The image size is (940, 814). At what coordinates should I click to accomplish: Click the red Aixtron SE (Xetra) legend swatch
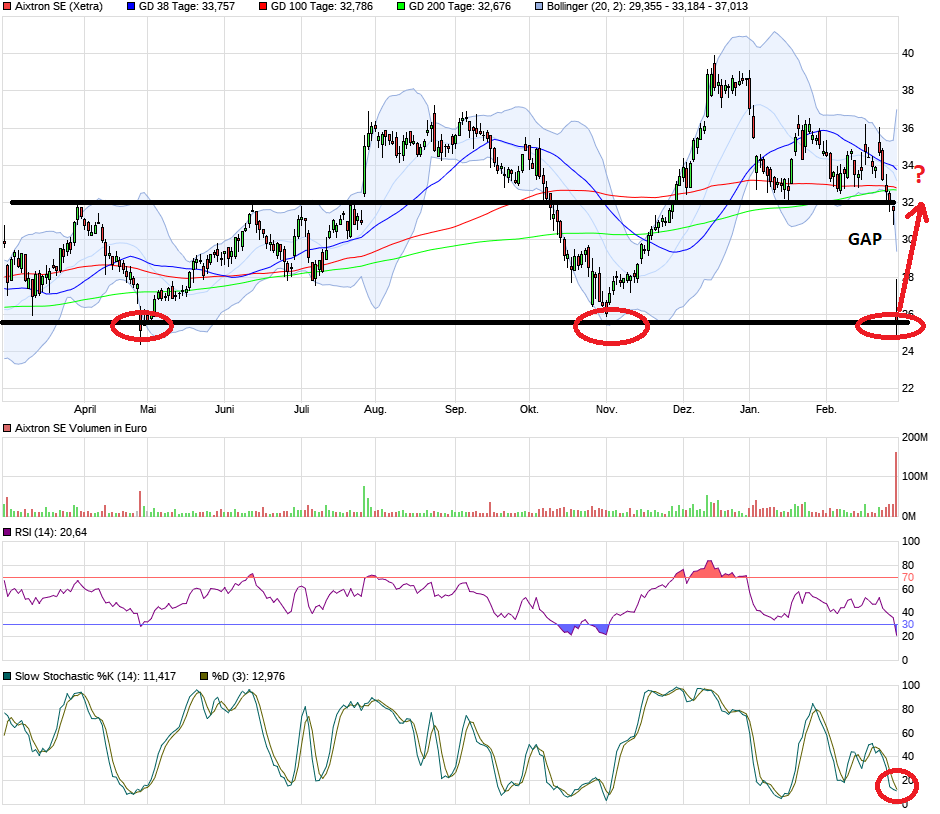[x=7, y=7]
